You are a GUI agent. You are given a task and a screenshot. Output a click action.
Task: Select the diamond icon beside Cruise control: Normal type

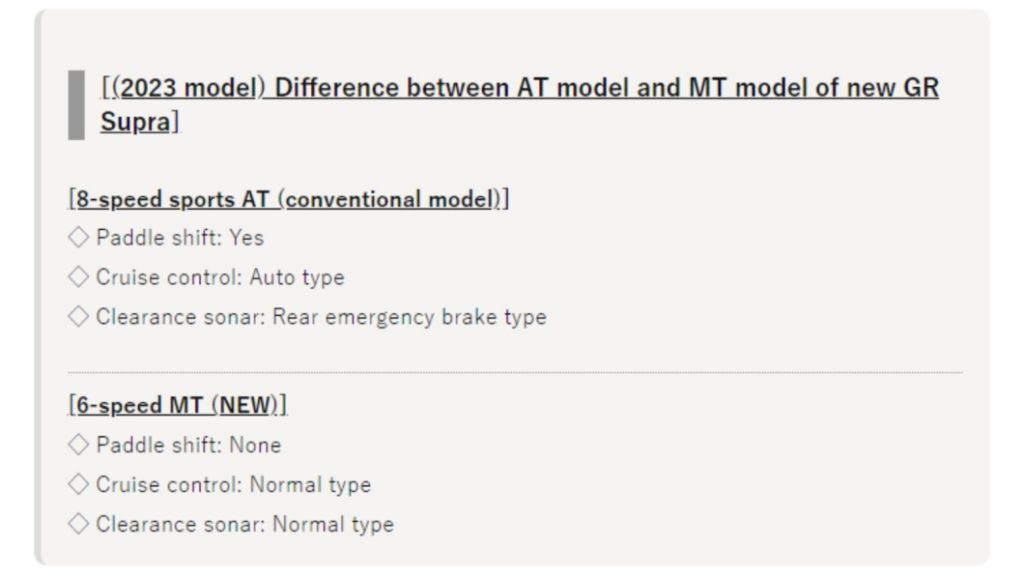(x=78, y=485)
